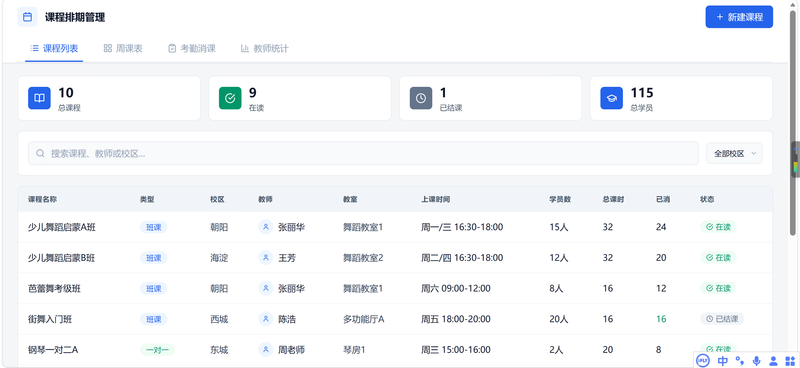Open the 周课表 tab
Screen dimensions: 800x368
[x=123, y=48]
